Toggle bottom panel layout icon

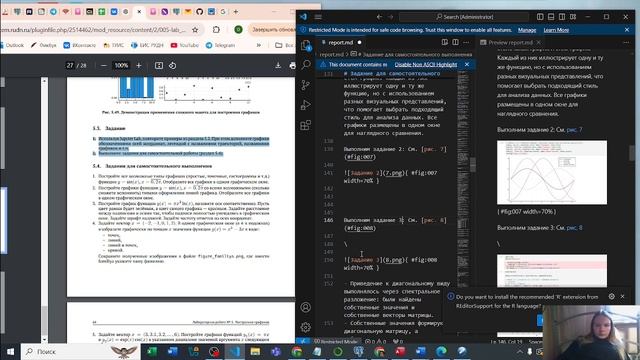click(x=551, y=17)
